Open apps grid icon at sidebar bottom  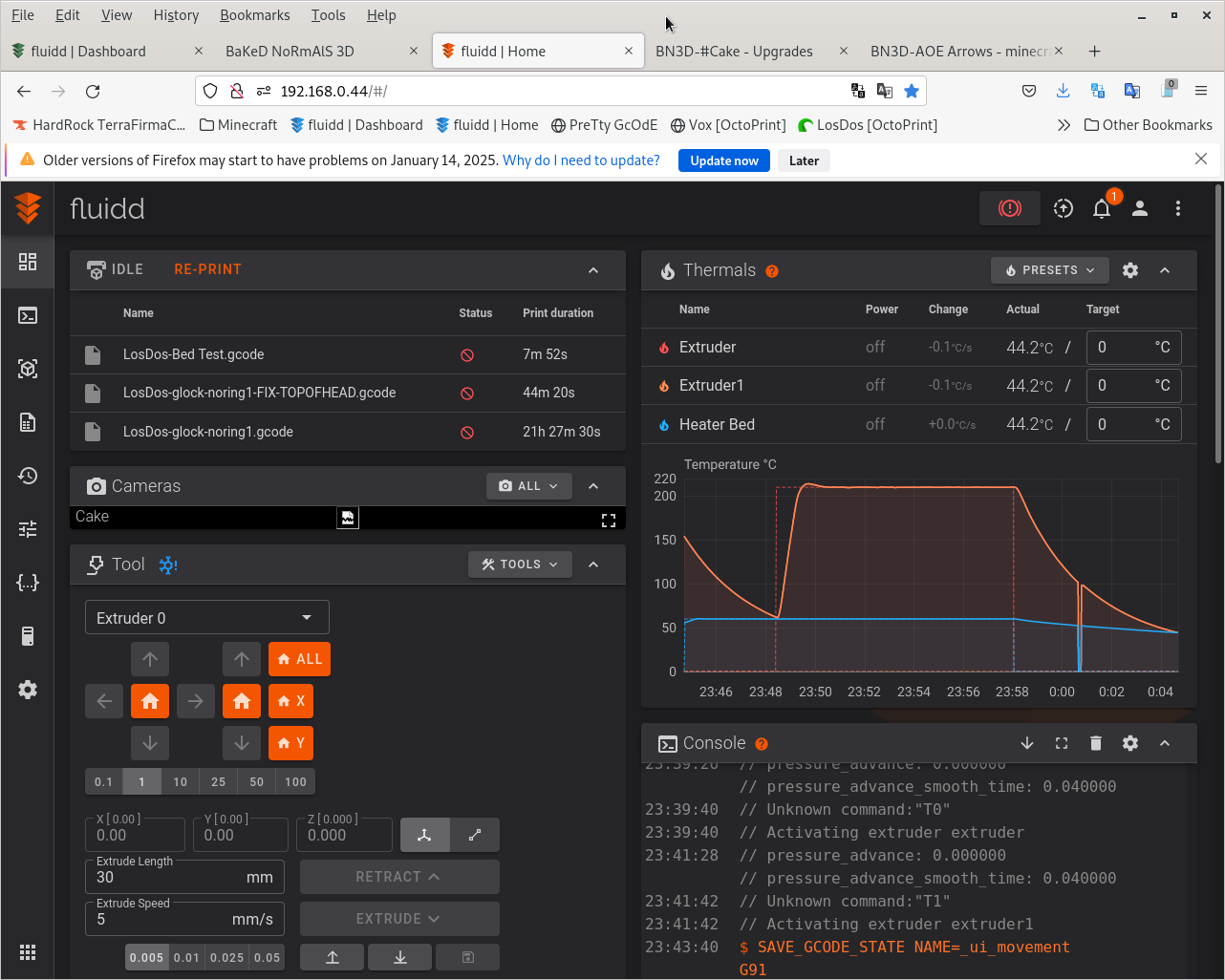point(28,952)
